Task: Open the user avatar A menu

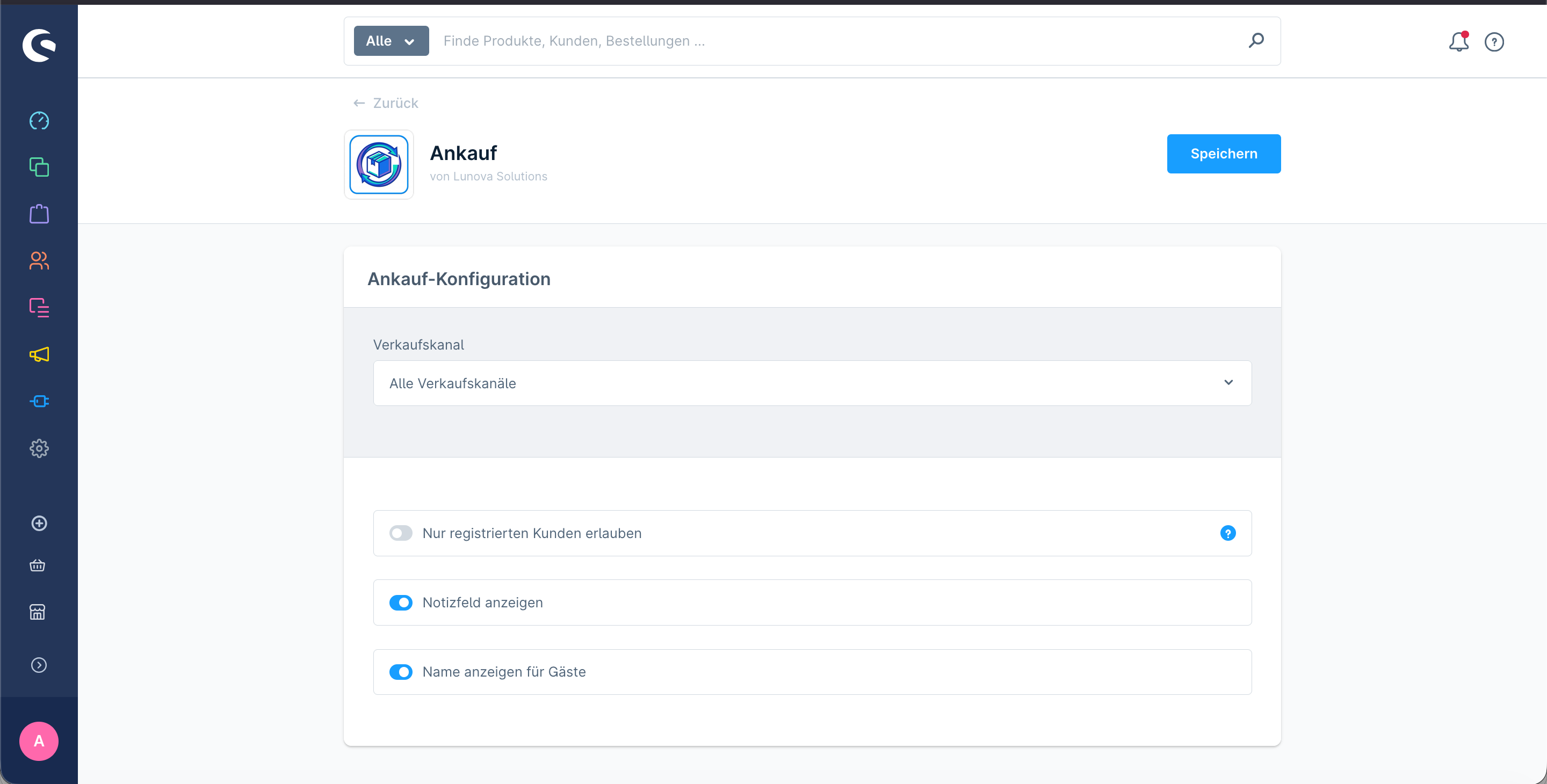Action: (39, 742)
